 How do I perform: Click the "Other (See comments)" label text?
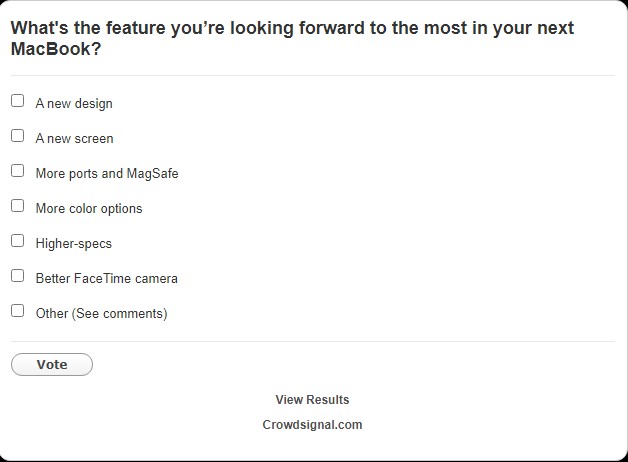tap(101, 314)
